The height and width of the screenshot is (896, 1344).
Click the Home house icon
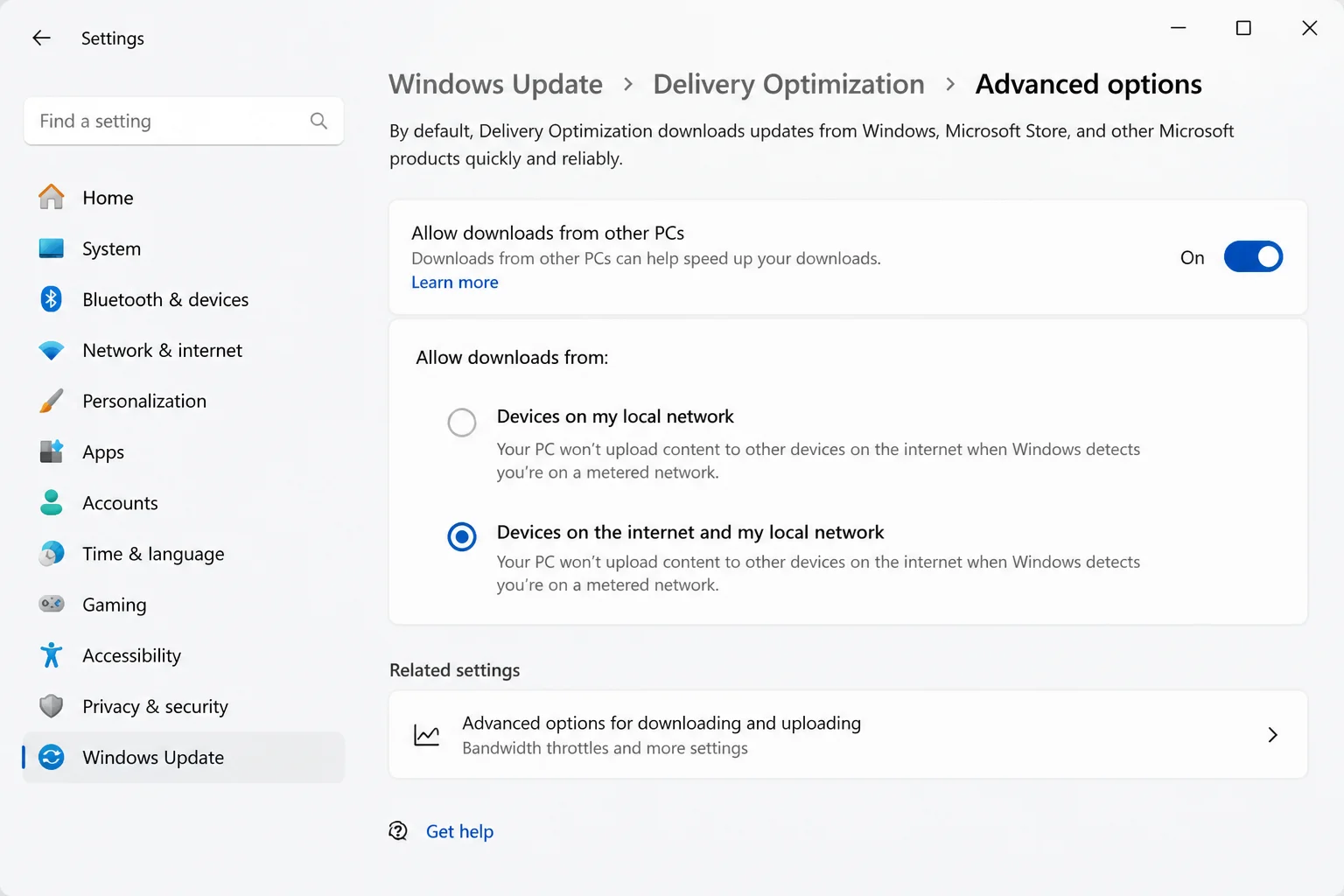click(x=52, y=197)
